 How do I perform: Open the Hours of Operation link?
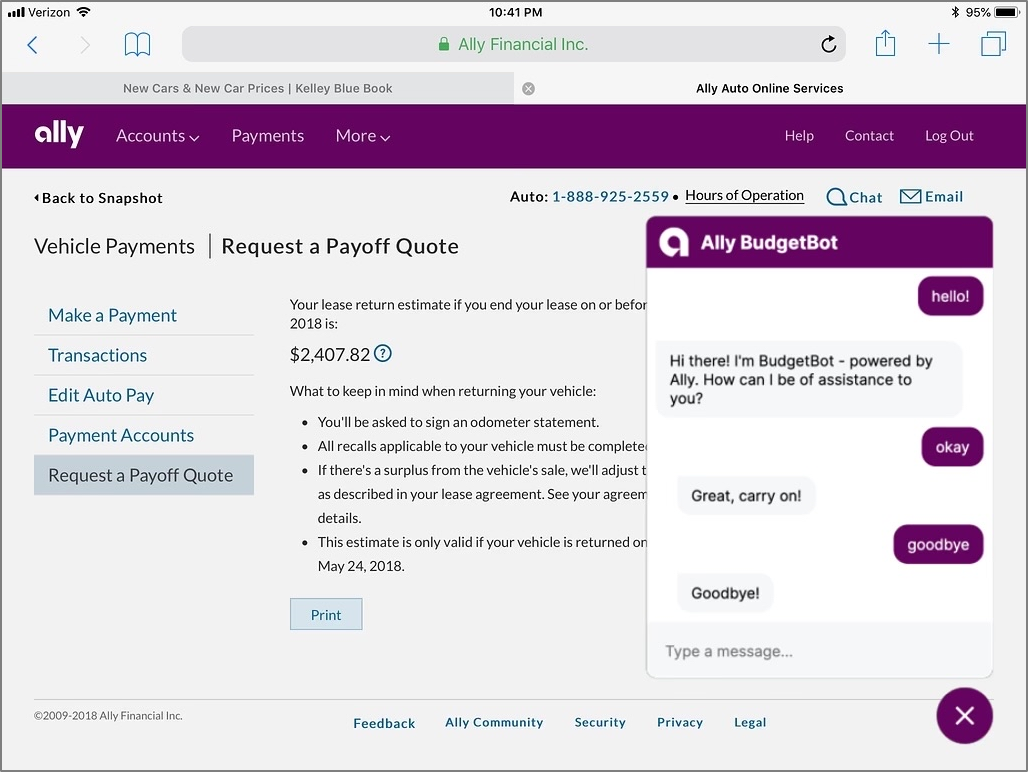pyautogui.click(x=744, y=195)
